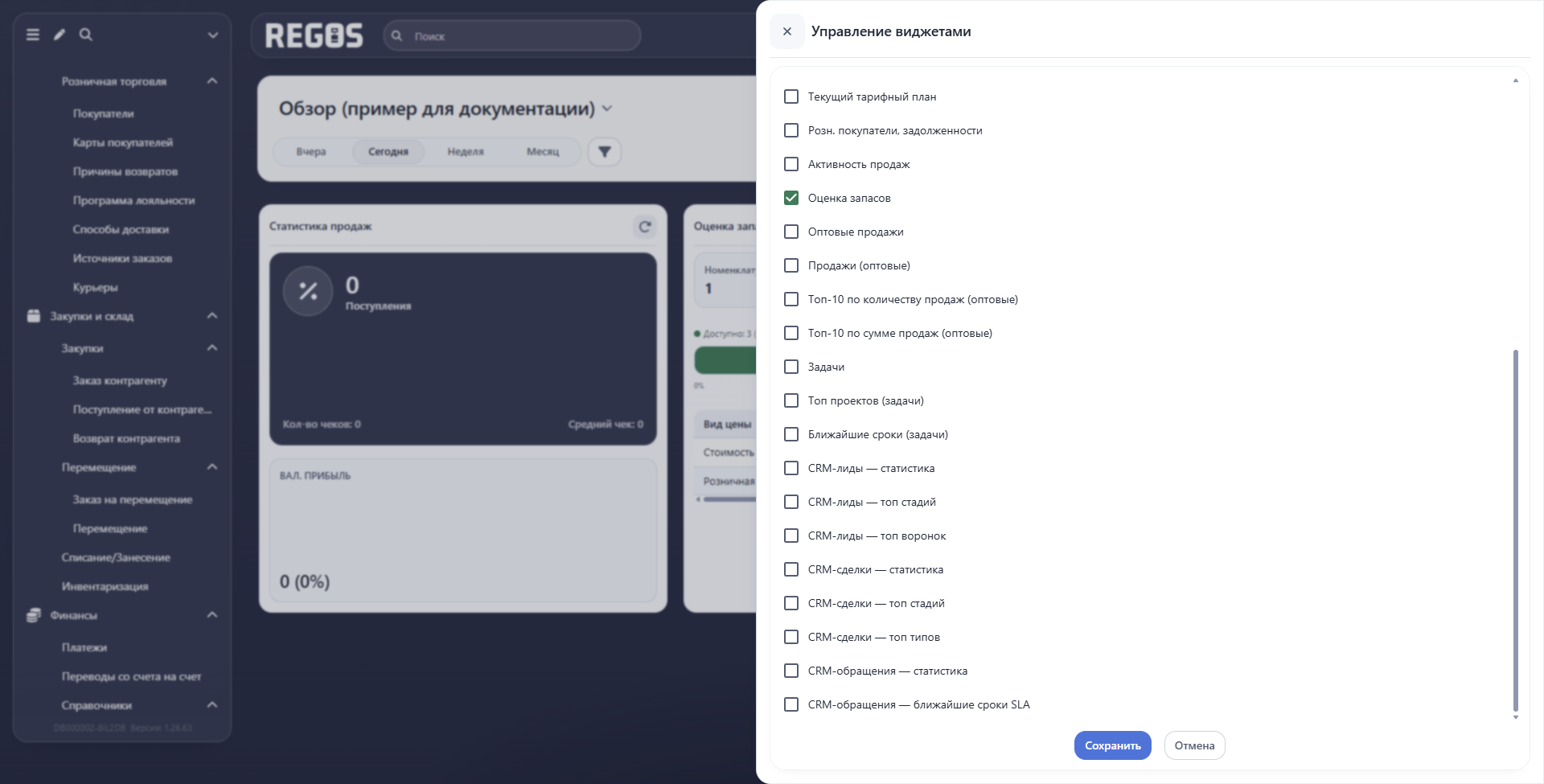Open the dashboard title dropdown

[607, 109]
